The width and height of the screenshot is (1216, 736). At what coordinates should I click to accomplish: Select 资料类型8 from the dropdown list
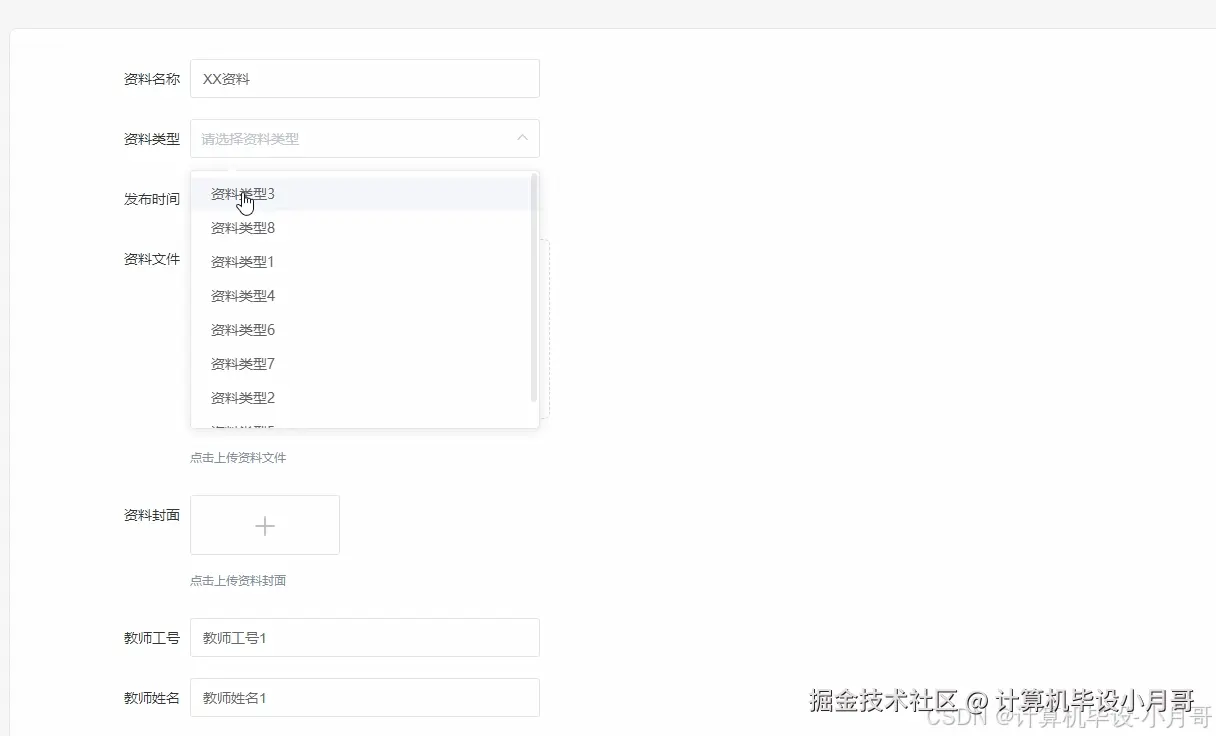click(242, 227)
